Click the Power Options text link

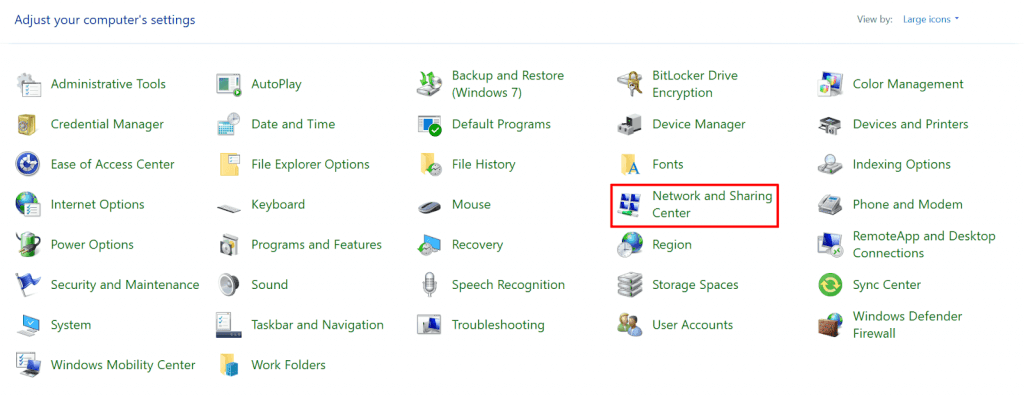[92, 244]
